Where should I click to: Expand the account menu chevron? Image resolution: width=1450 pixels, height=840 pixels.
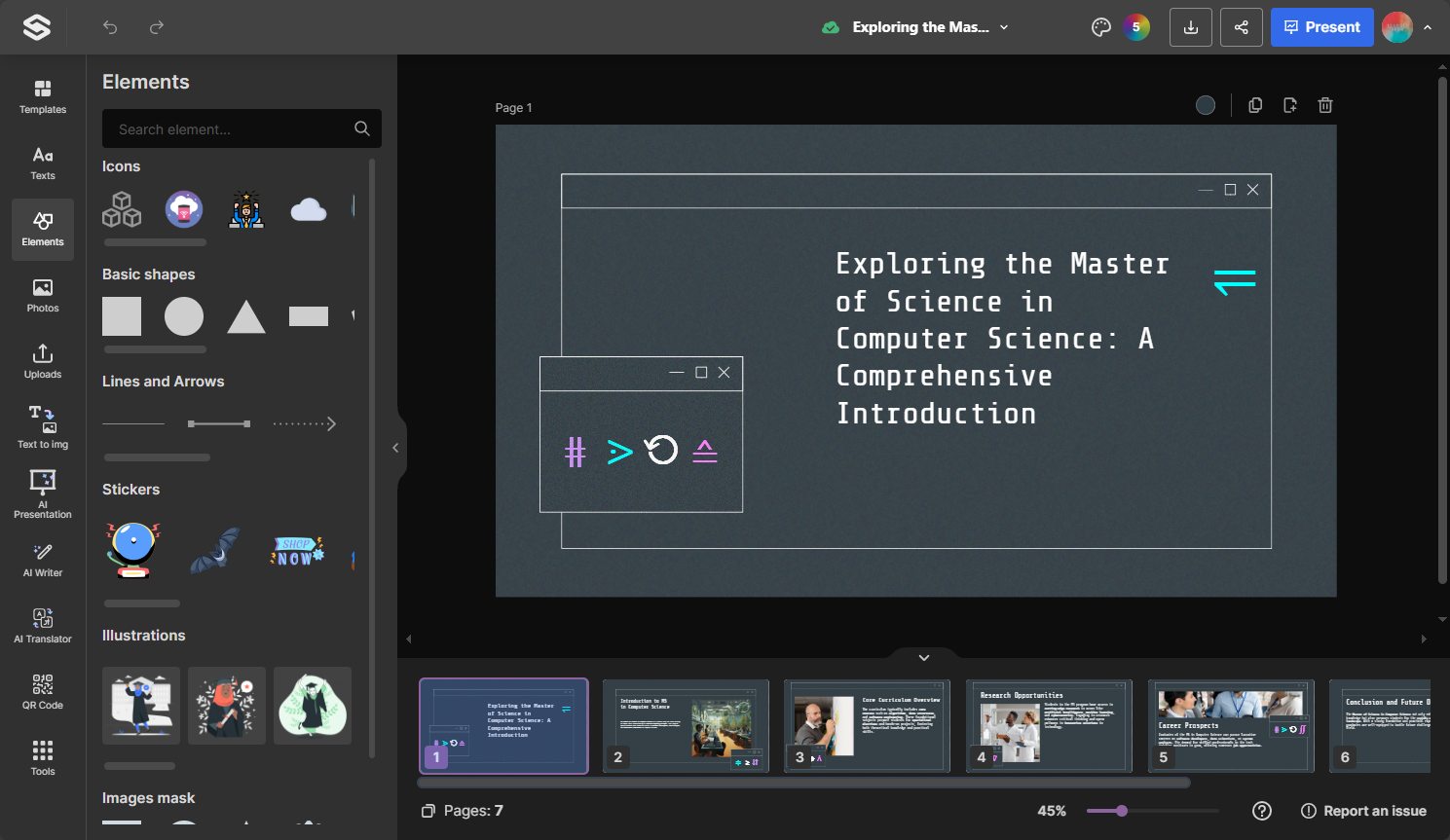pos(1428,27)
